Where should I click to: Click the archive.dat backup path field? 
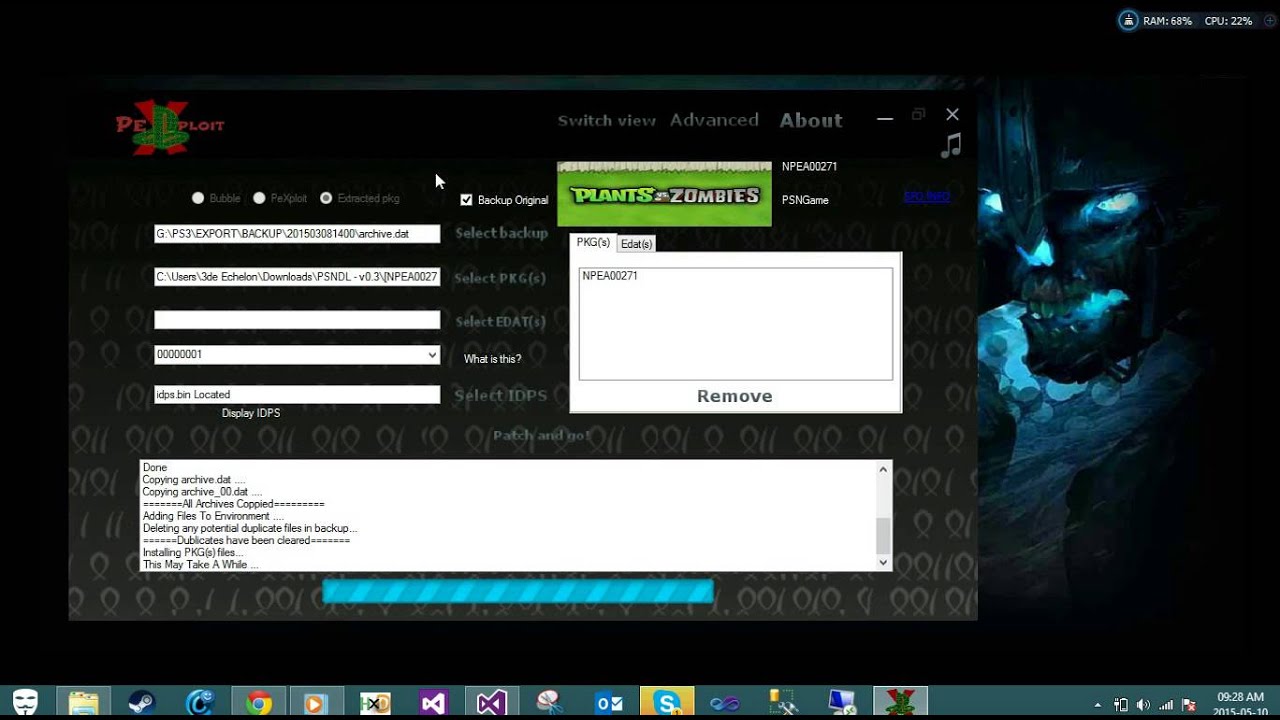(x=297, y=233)
